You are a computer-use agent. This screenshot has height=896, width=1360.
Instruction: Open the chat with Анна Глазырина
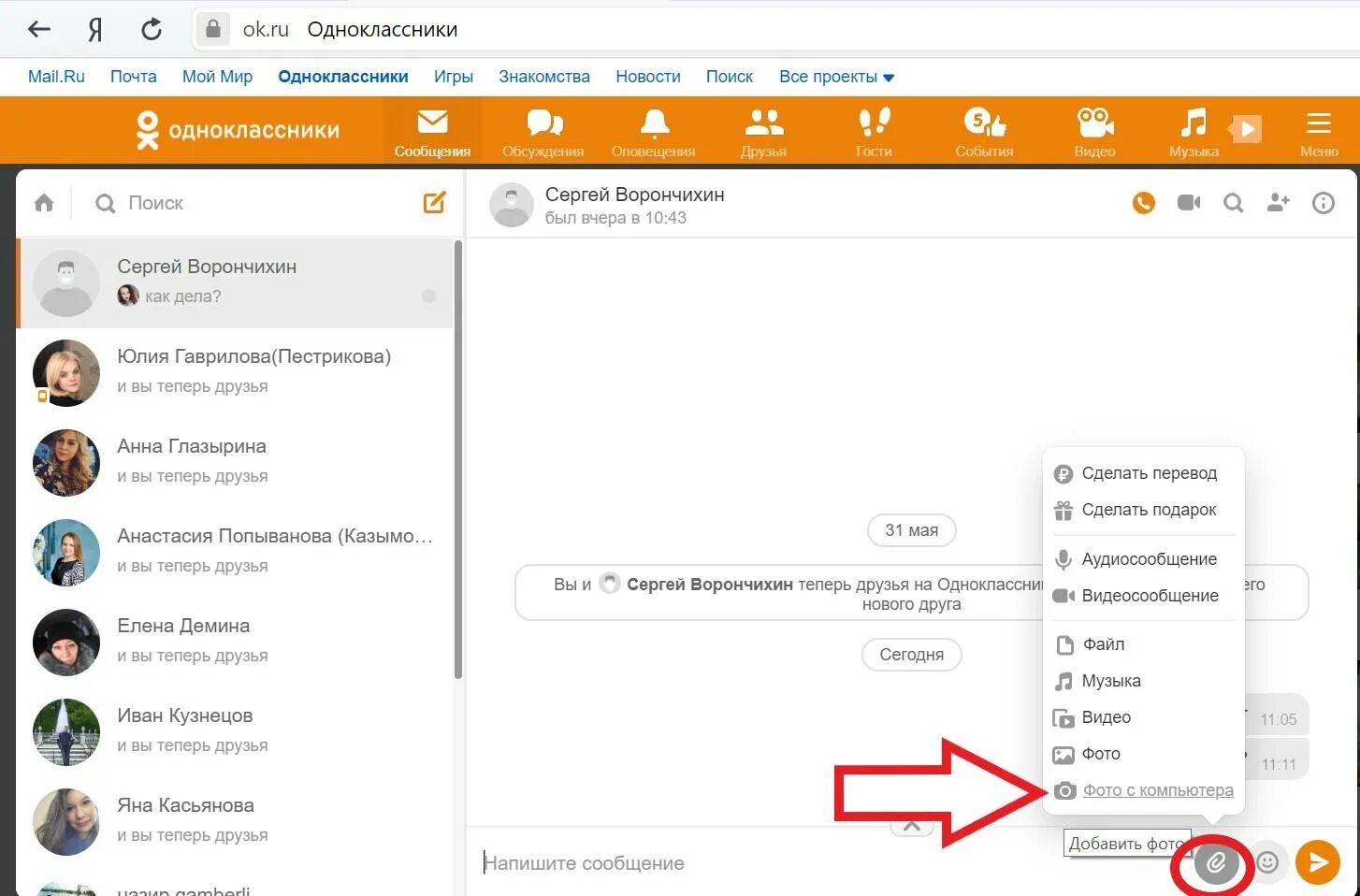tap(236, 462)
